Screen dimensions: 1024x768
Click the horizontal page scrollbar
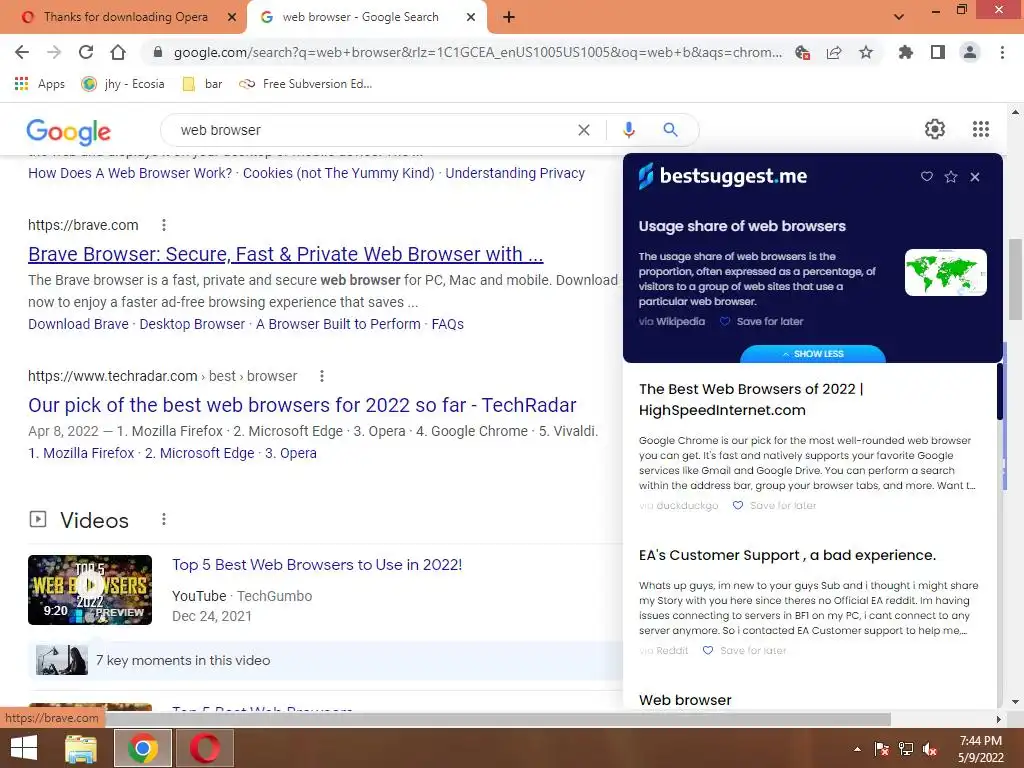tap(498, 719)
